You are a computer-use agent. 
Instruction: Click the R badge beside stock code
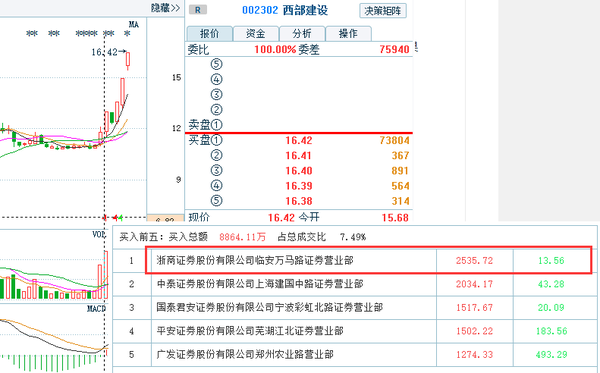198,10
